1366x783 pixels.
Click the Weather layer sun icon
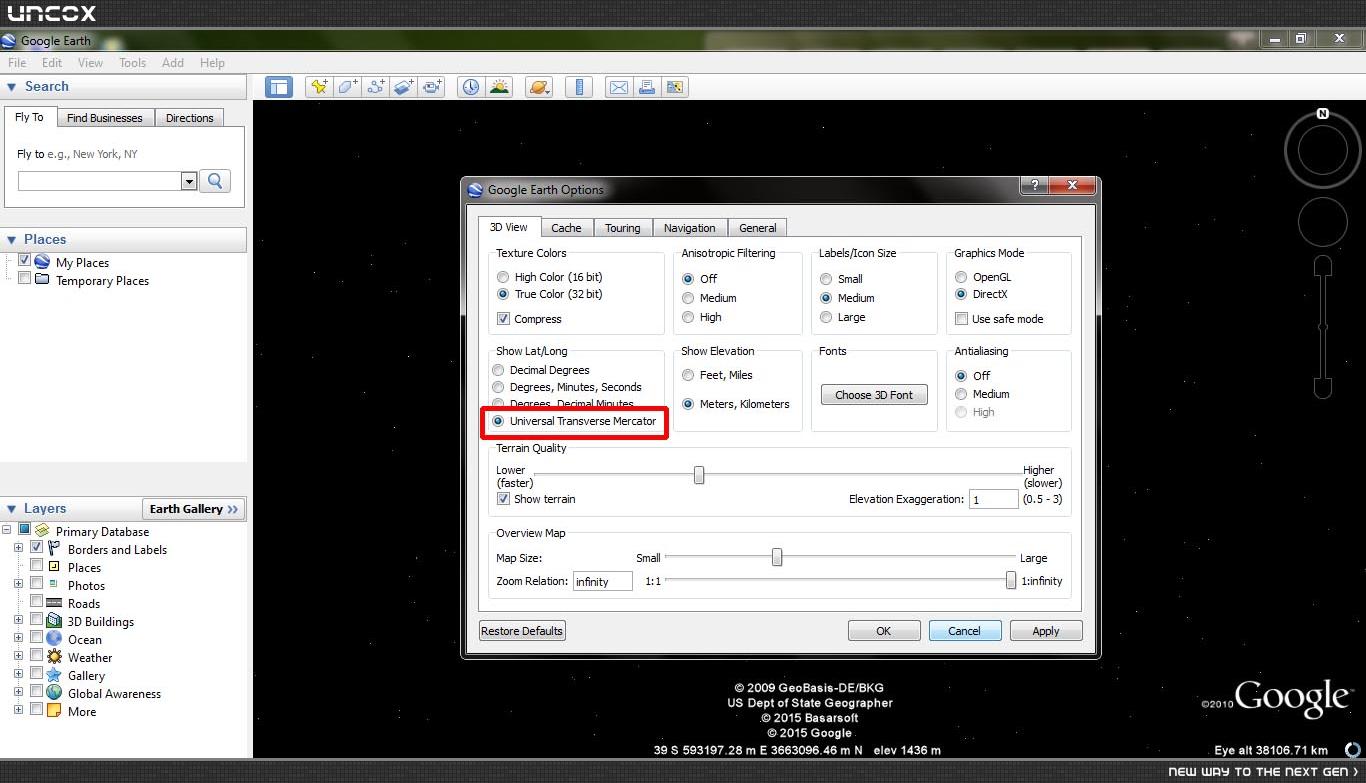(54, 657)
